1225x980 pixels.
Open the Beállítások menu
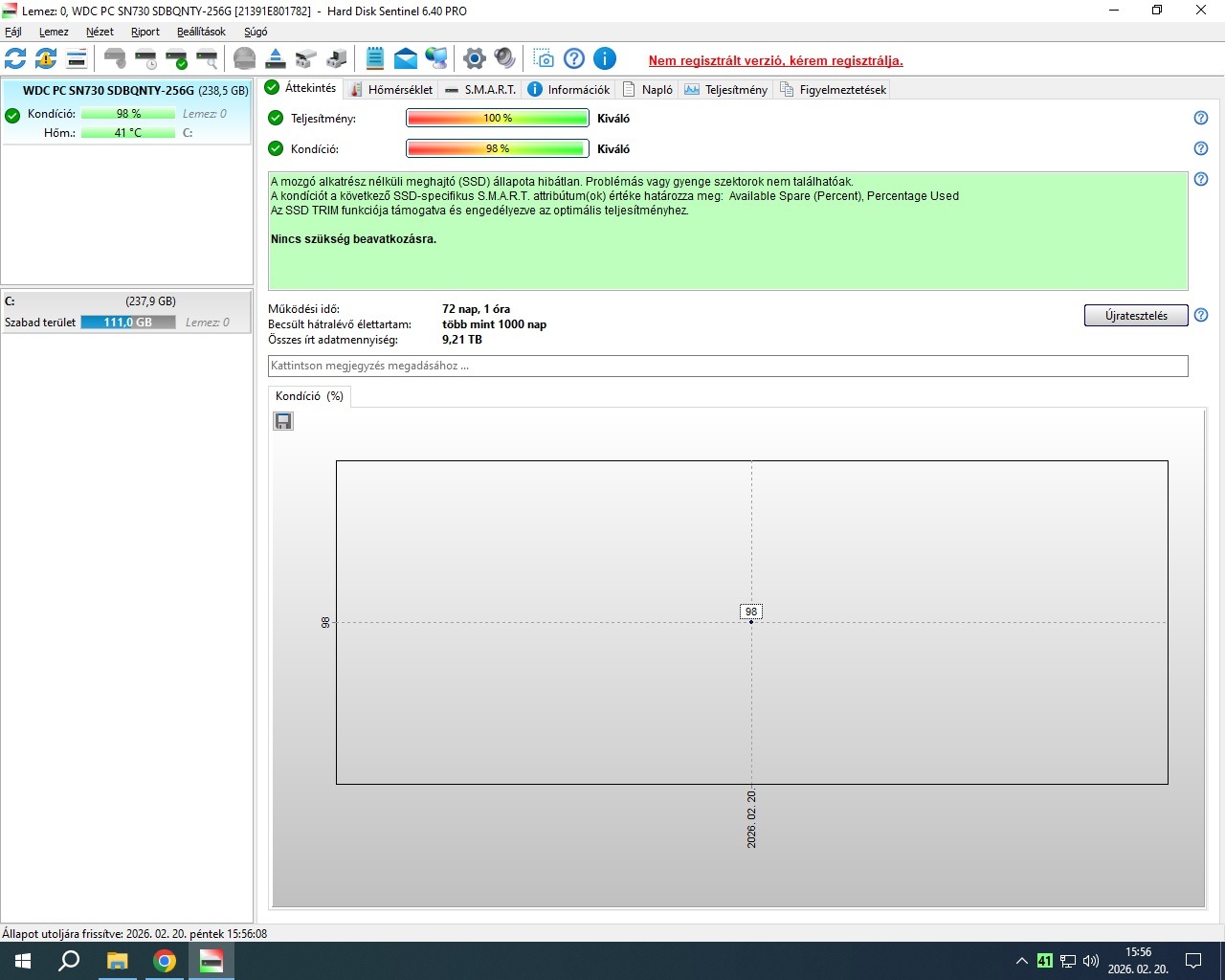click(x=201, y=32)
